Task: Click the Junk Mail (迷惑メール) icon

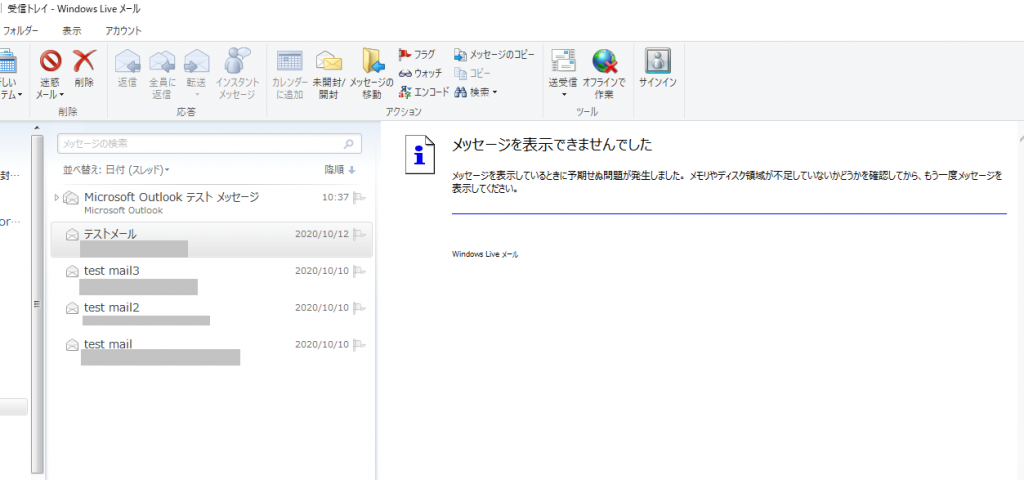Action: click(50, 61)
